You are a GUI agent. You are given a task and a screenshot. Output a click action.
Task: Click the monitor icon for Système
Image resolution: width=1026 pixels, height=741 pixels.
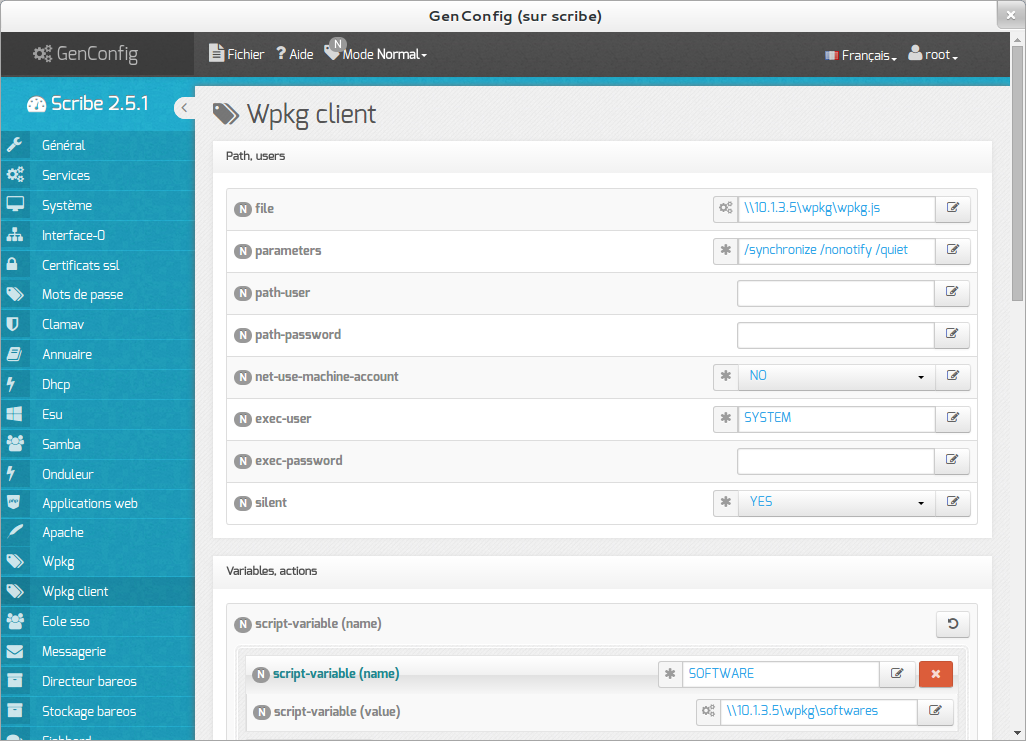pos(15,205)
